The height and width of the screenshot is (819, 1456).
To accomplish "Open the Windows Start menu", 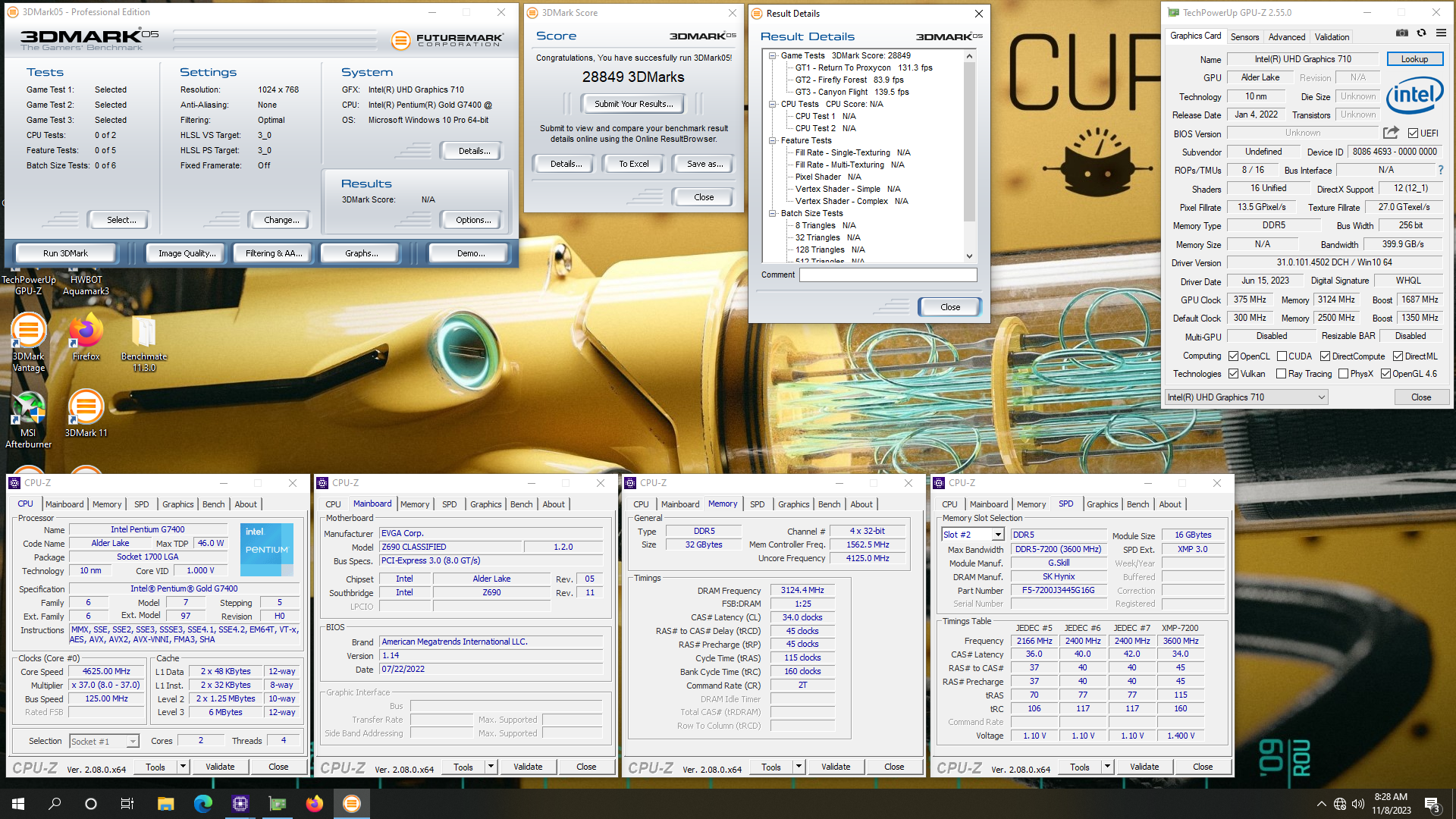I will [x=18, y=804].
